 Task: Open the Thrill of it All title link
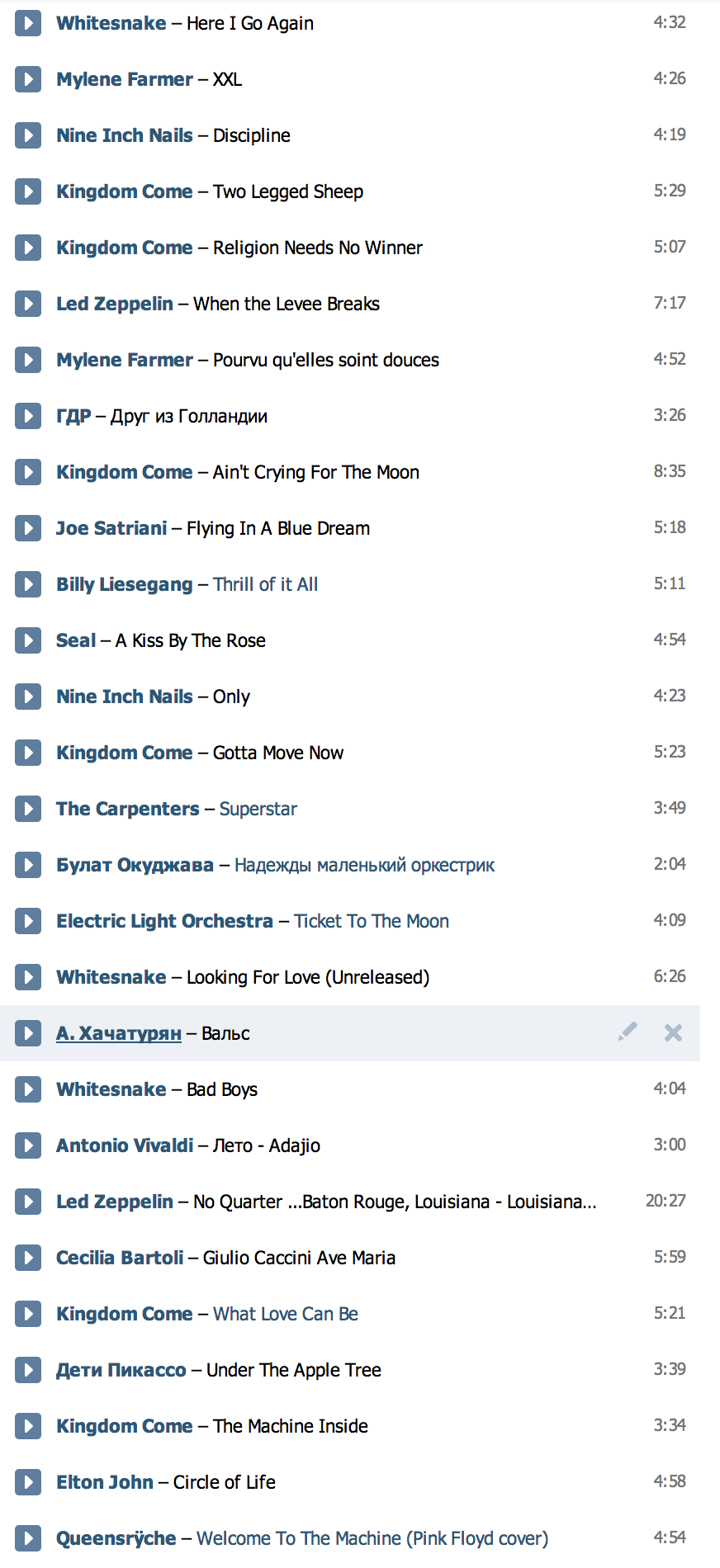point(265,584)
